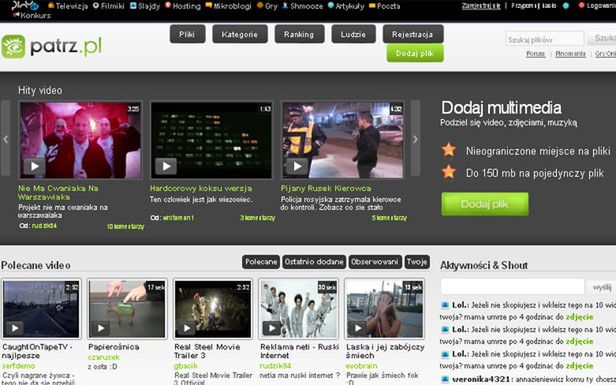Viewport: 616px width, 385px height.
Task: Open the Pijany Rusek Kierowca title link
Action: coord(326,189)
